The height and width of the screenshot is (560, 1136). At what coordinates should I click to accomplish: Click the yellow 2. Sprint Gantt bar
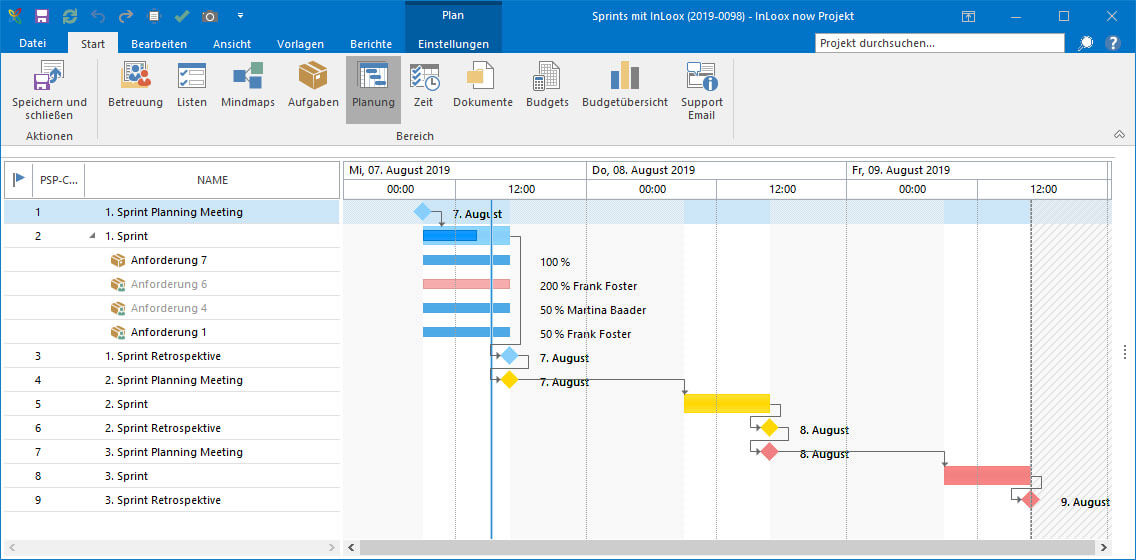click(727, 404)
